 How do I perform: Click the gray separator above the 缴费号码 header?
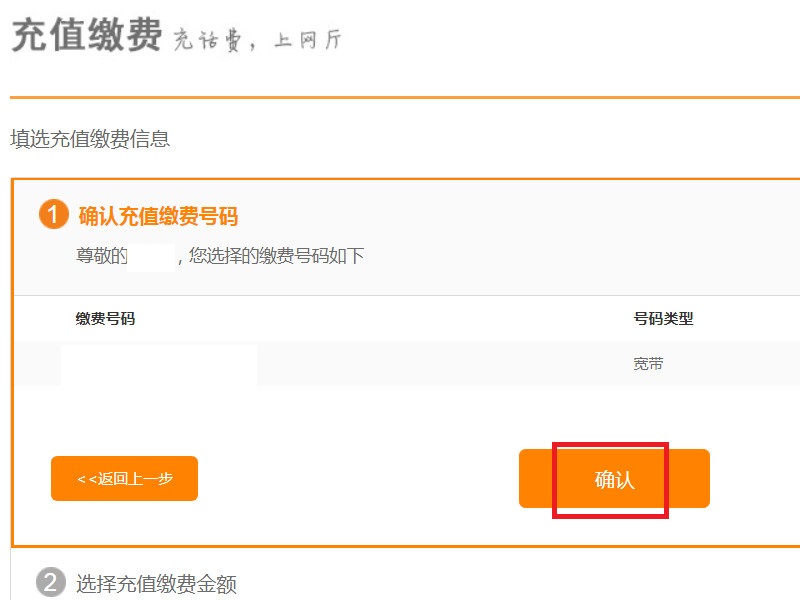click(x=407, y=295)
